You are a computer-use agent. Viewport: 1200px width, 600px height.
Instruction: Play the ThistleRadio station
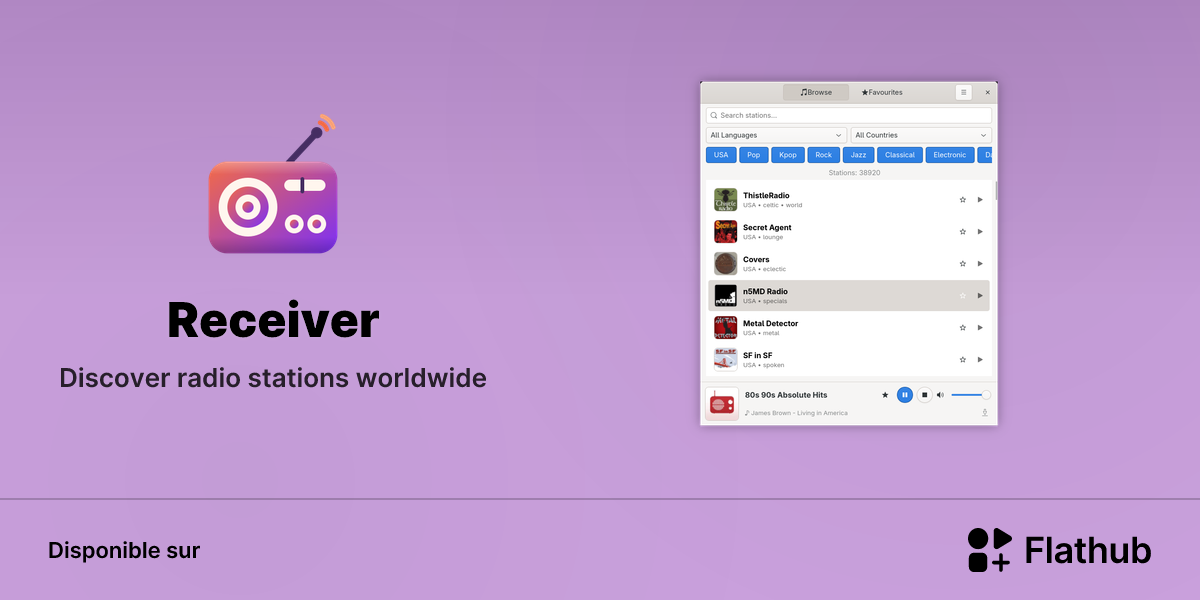tap(980, 200)
